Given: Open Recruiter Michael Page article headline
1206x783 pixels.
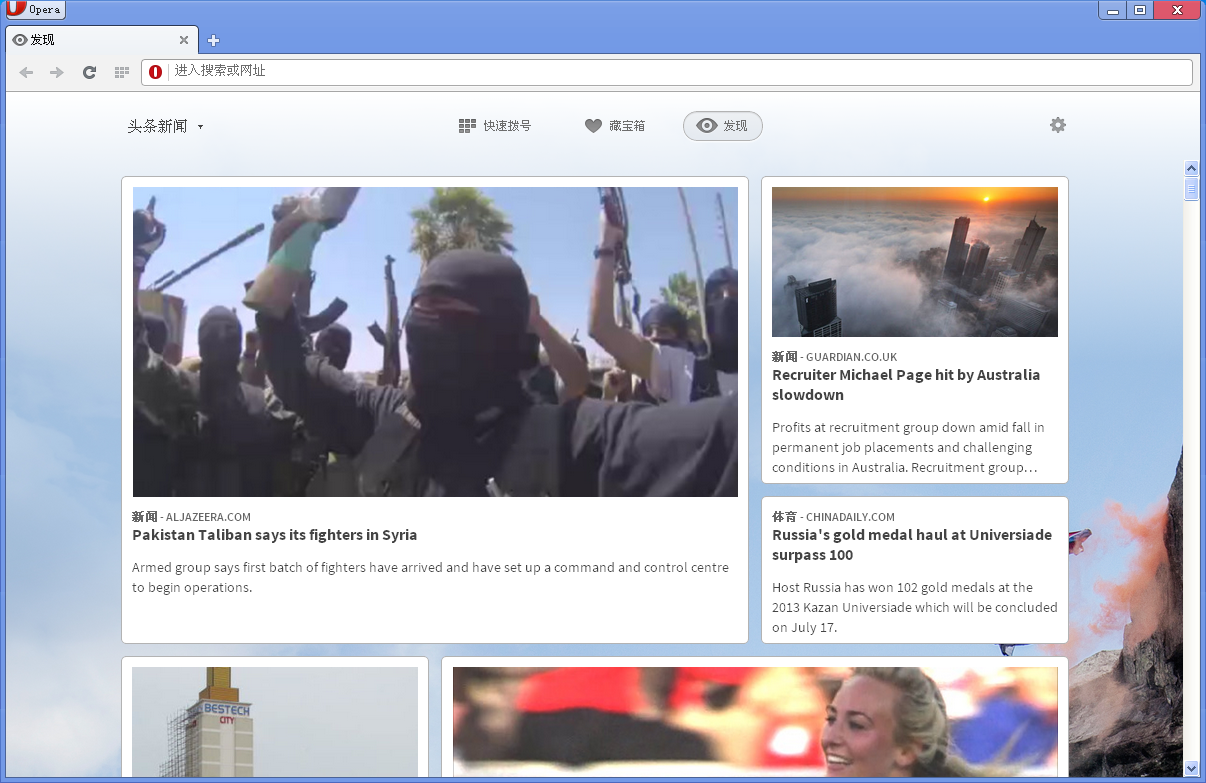Looking at the screenshot, I should [906, 385].
